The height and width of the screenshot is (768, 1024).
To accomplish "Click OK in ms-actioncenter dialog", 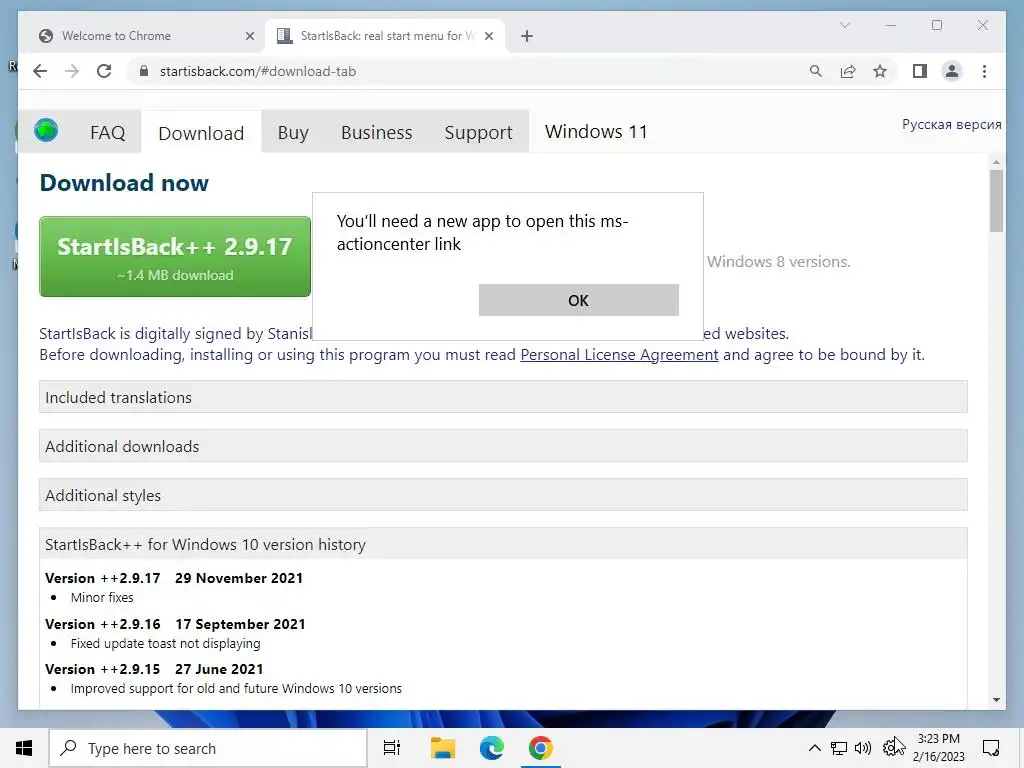I will [x=579, y=300].
